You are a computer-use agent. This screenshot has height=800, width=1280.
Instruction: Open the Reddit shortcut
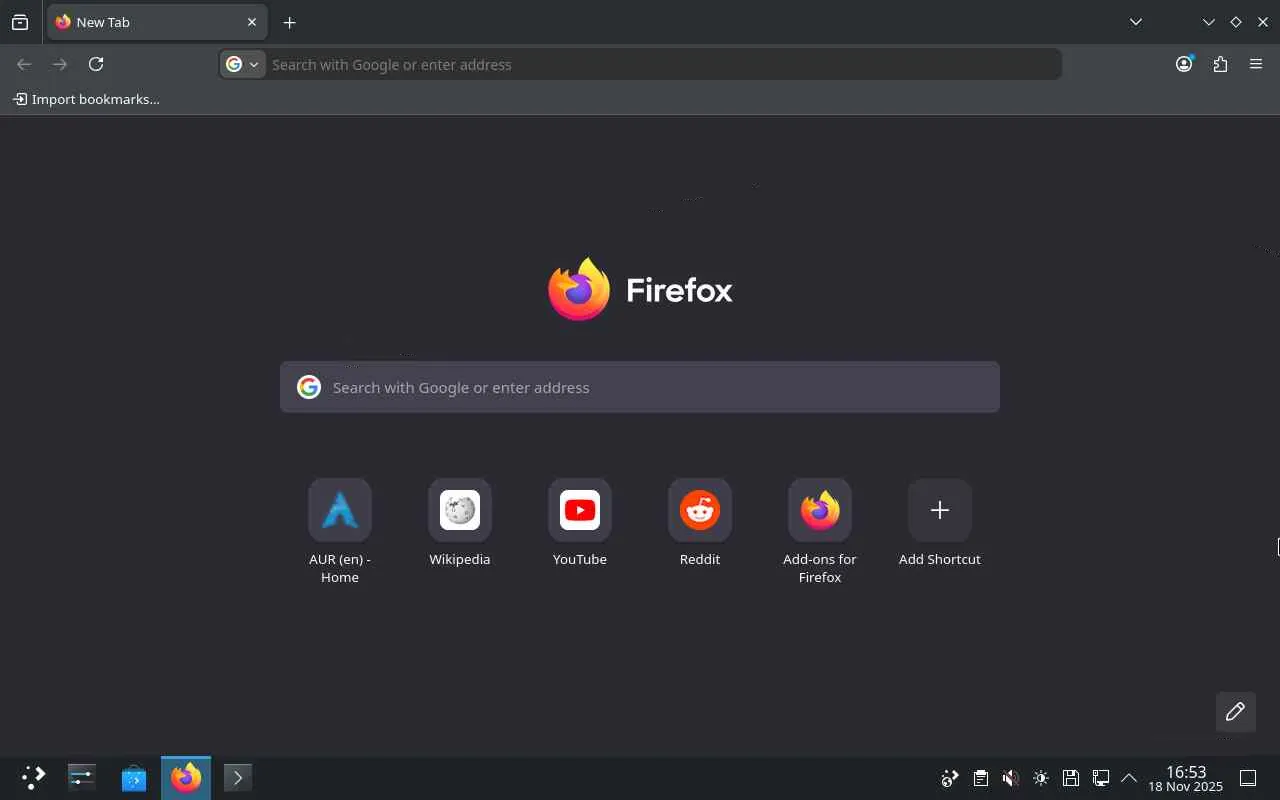pyautogui.click(x=700, y=522)
